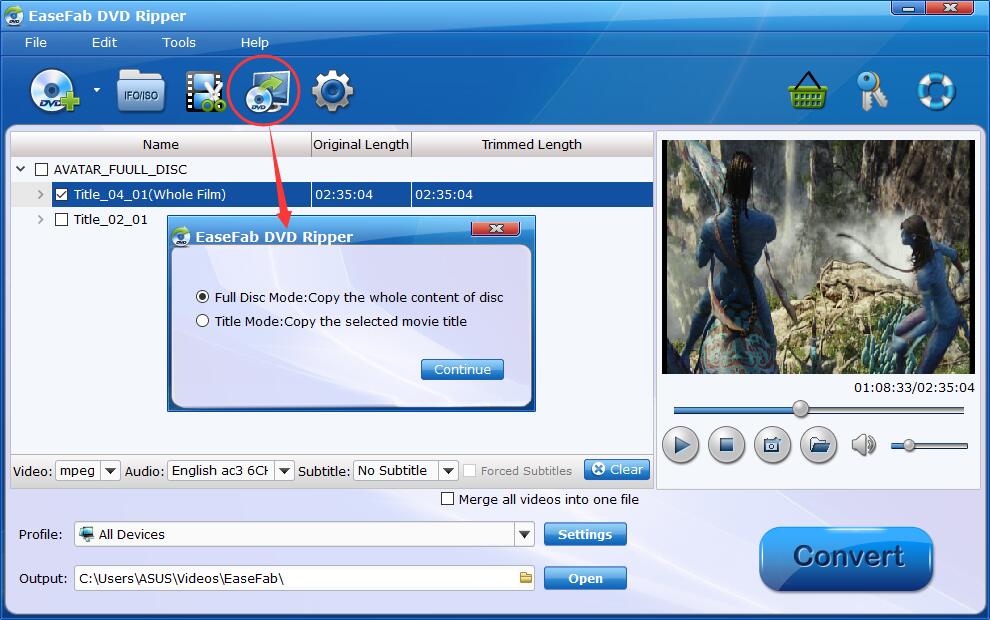Collapse the AVATAR_FUULL_DISC tree node

21,169
